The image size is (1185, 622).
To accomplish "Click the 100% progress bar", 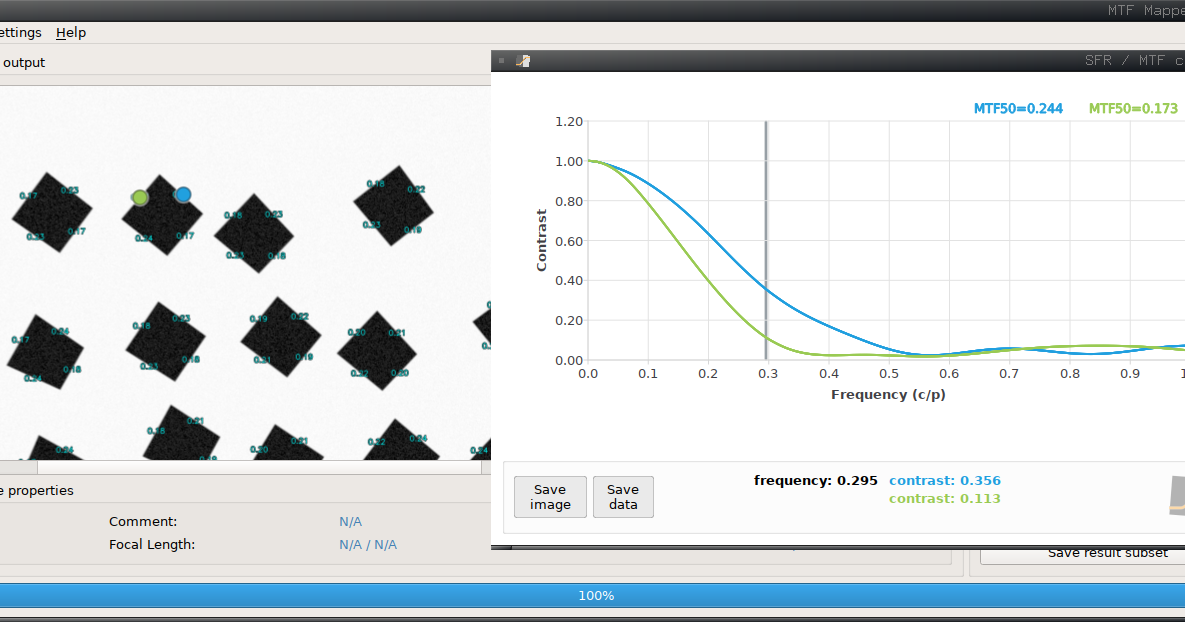I will (596, 595).
